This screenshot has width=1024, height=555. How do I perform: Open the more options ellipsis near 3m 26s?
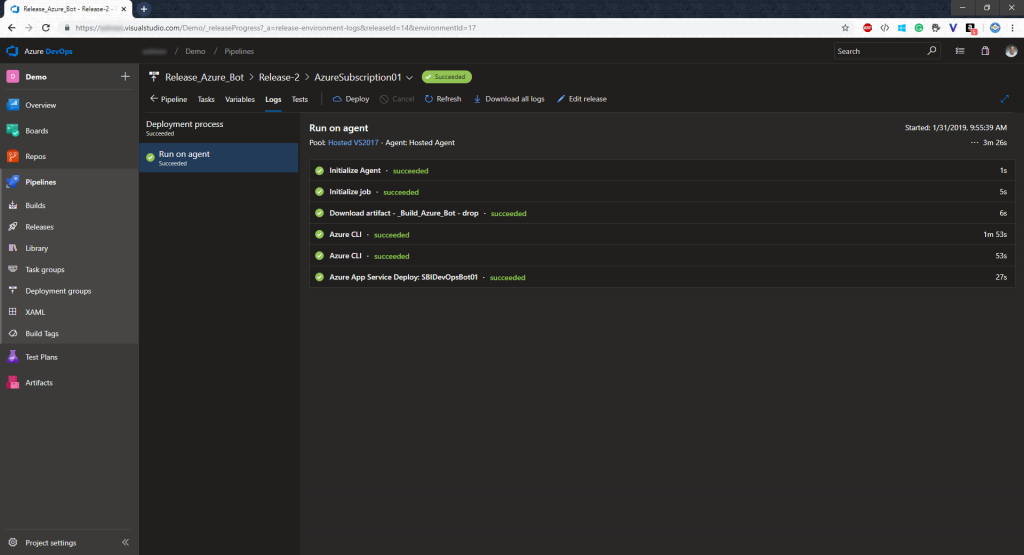(x=974, y=142)
